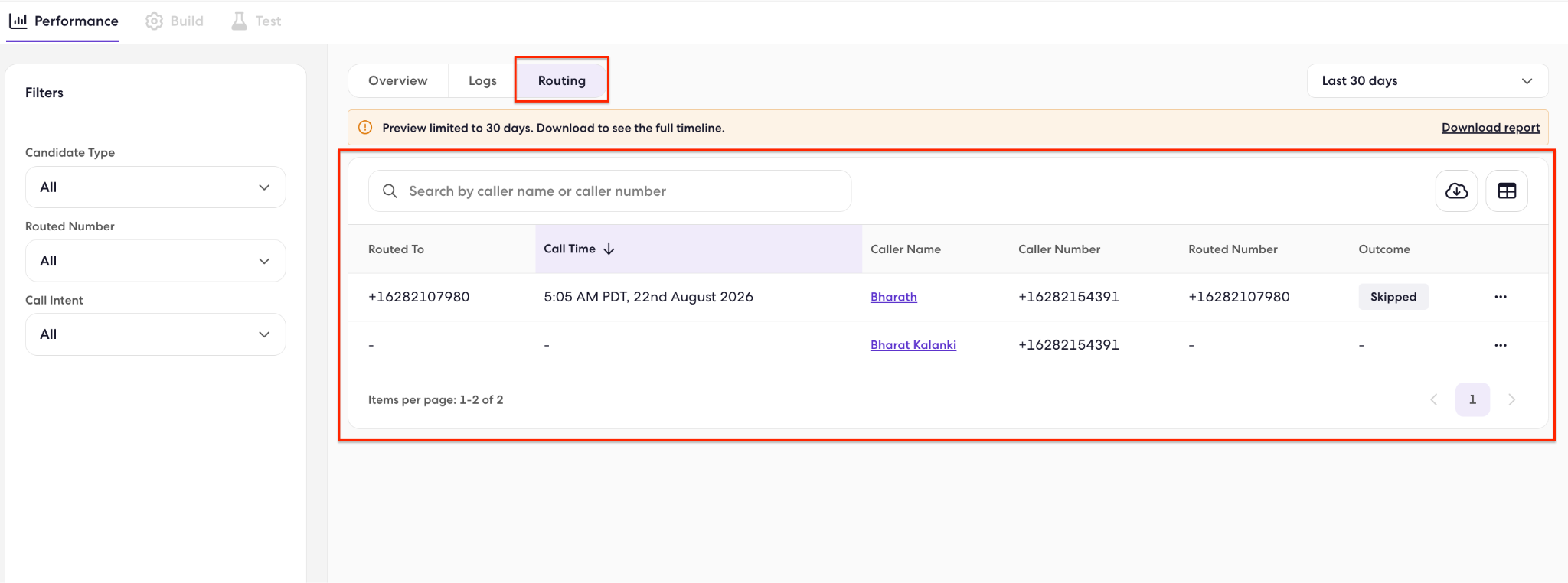Click the search magnifier icon
The width and height of the screenshot is (1568, 583).
coord(390,191)
